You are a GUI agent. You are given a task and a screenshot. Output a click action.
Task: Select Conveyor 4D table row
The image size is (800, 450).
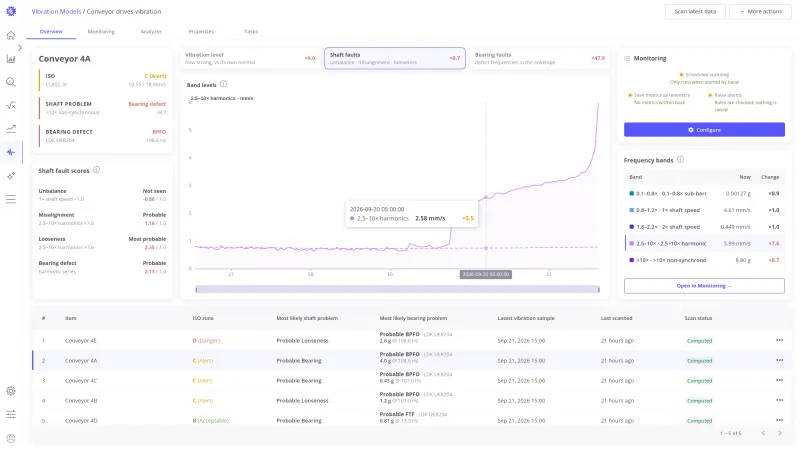click(413, 420)
